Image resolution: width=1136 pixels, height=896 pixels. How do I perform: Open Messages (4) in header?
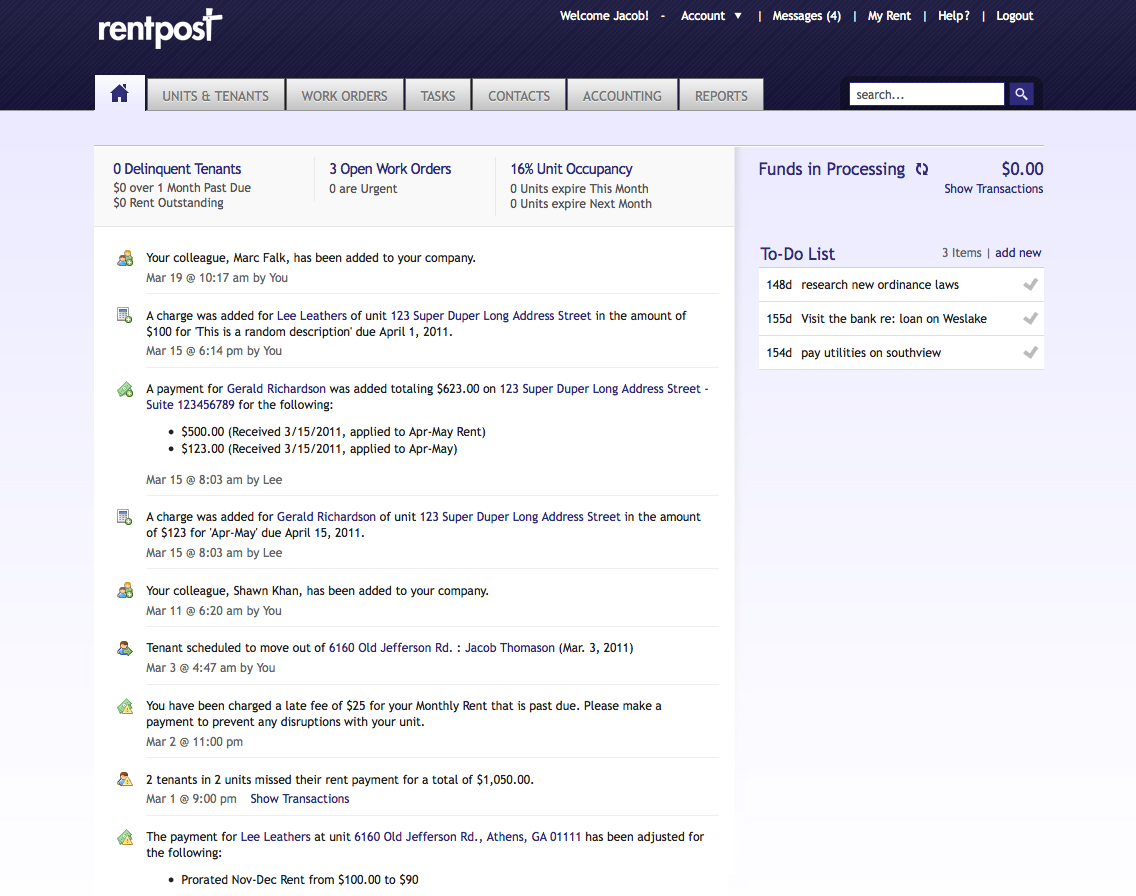coord(806,16)
